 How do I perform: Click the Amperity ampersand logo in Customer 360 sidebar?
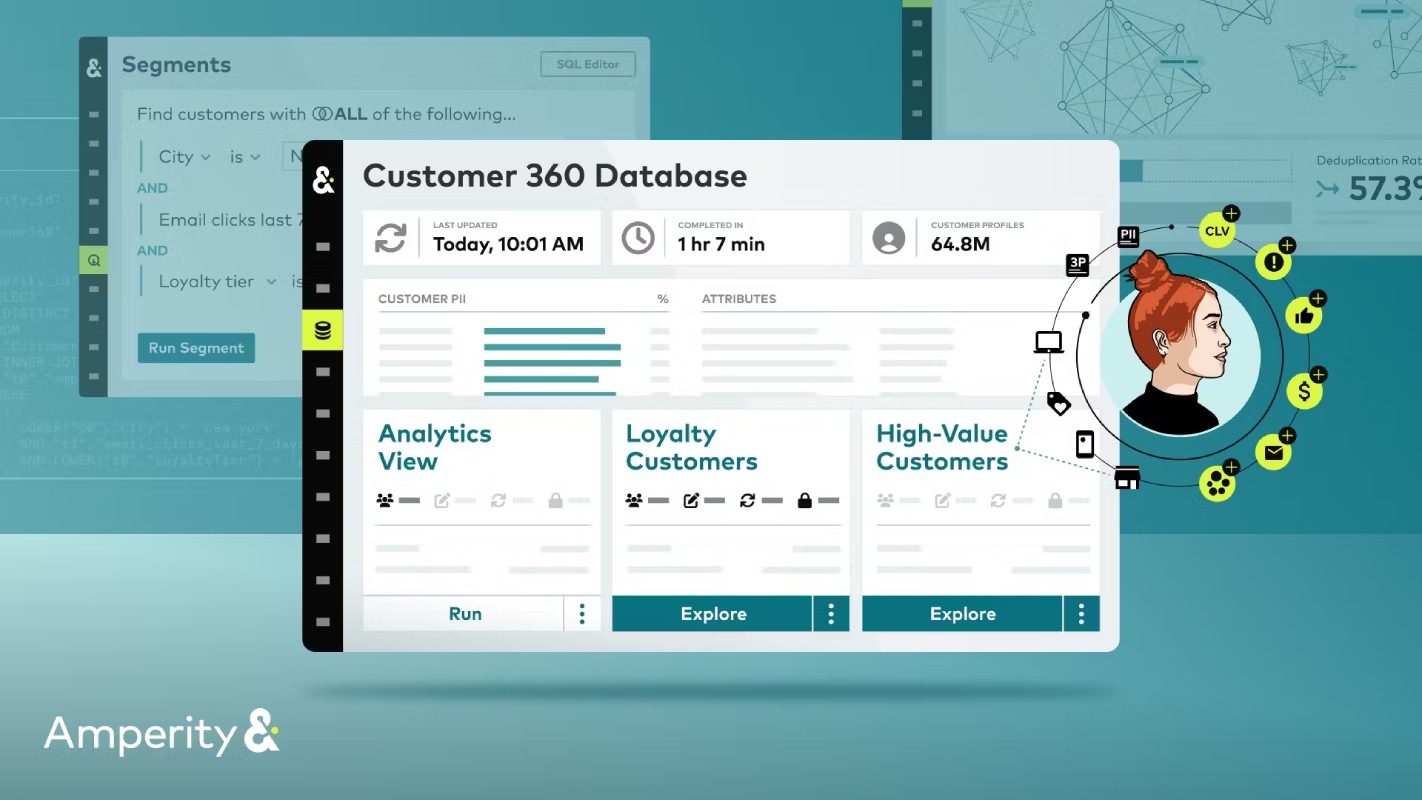click(x=323, y=181)
